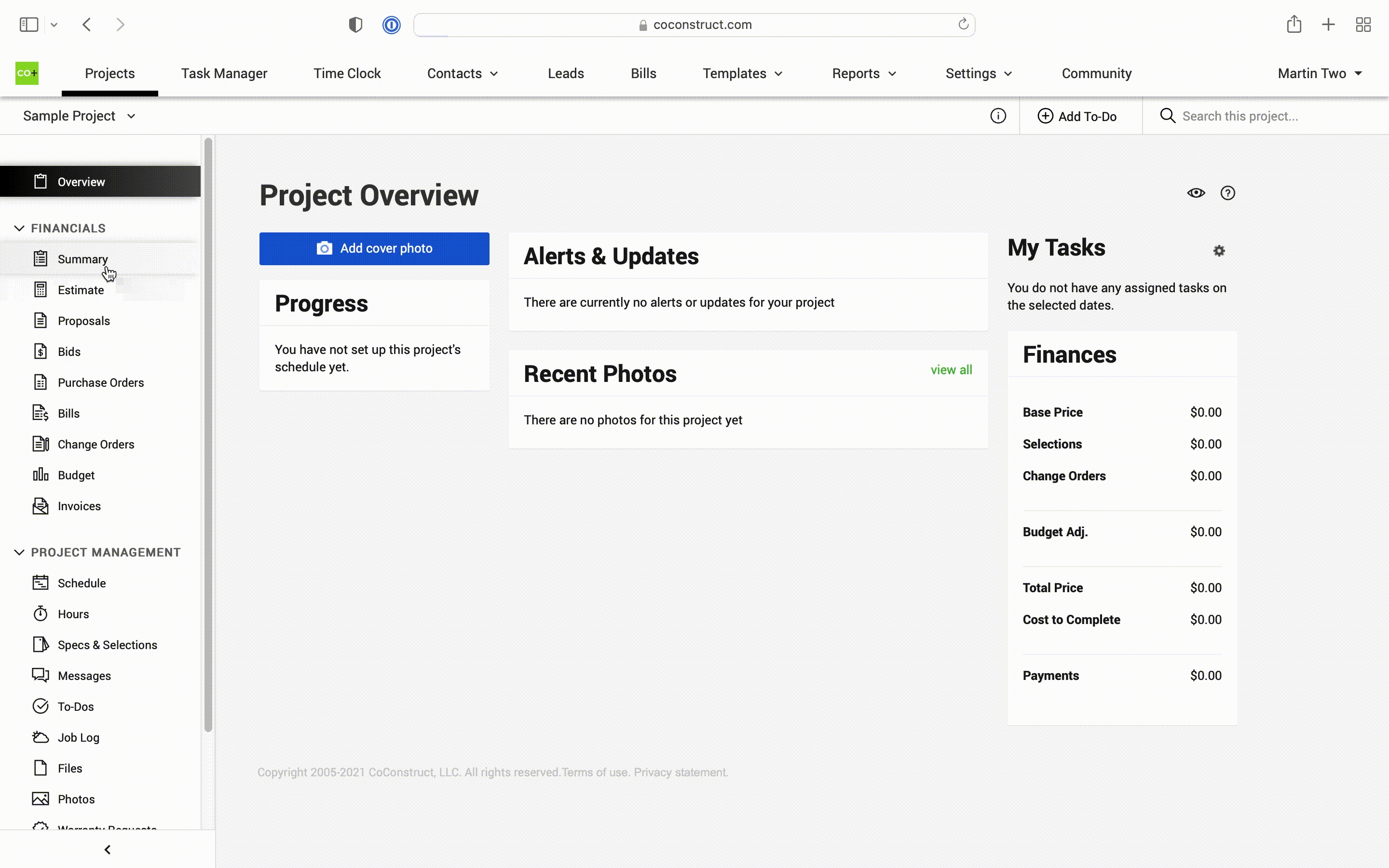Click the CoConstruct green logo icon
This screenshot has height=868, width=1389.
(27, 73)
